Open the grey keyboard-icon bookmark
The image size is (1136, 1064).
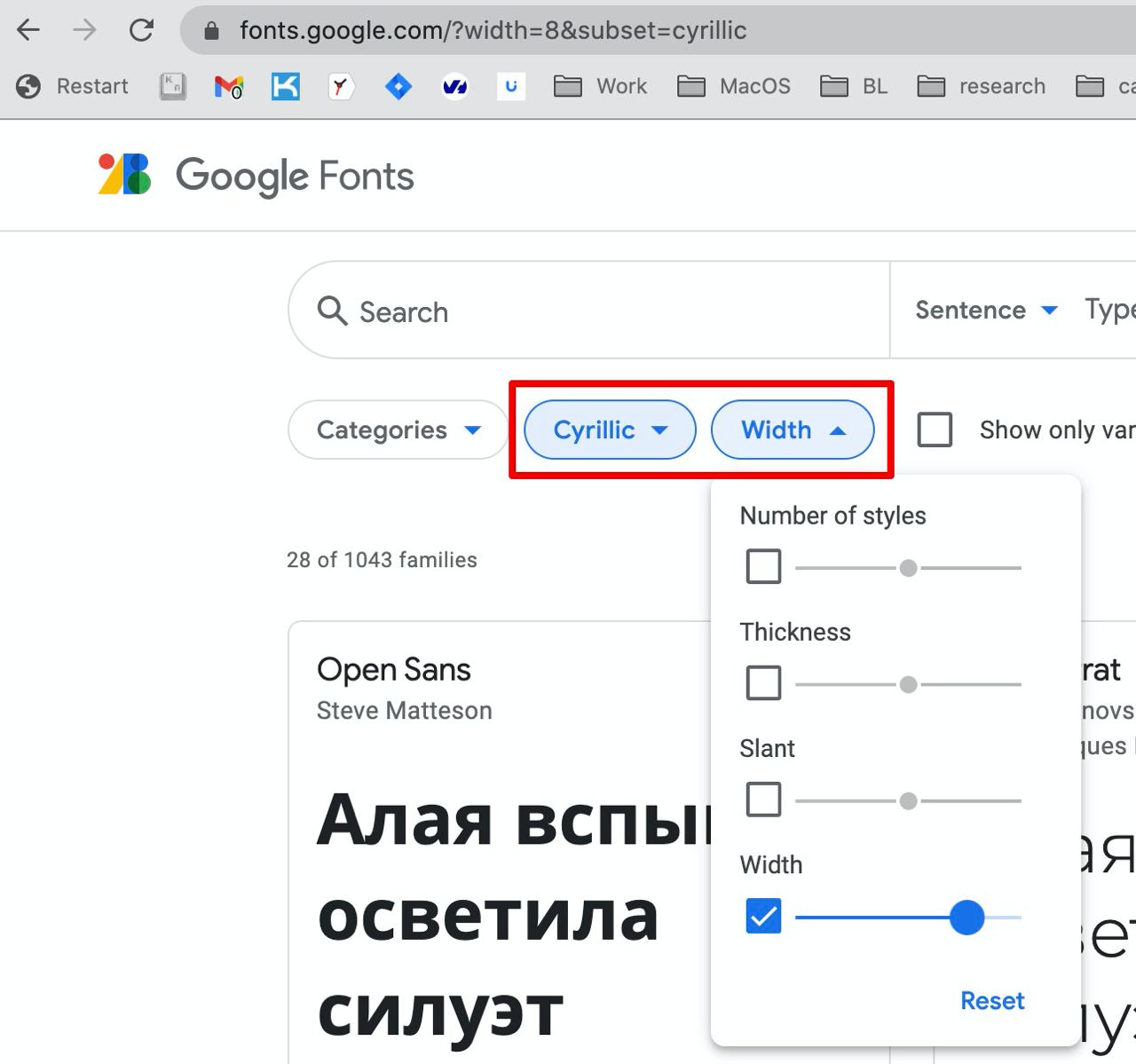point(172,86)
